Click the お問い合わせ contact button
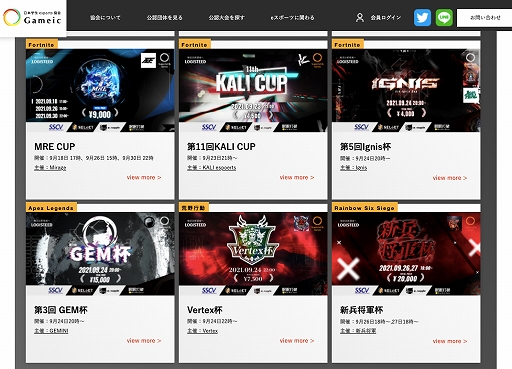 tap(484, 18)
